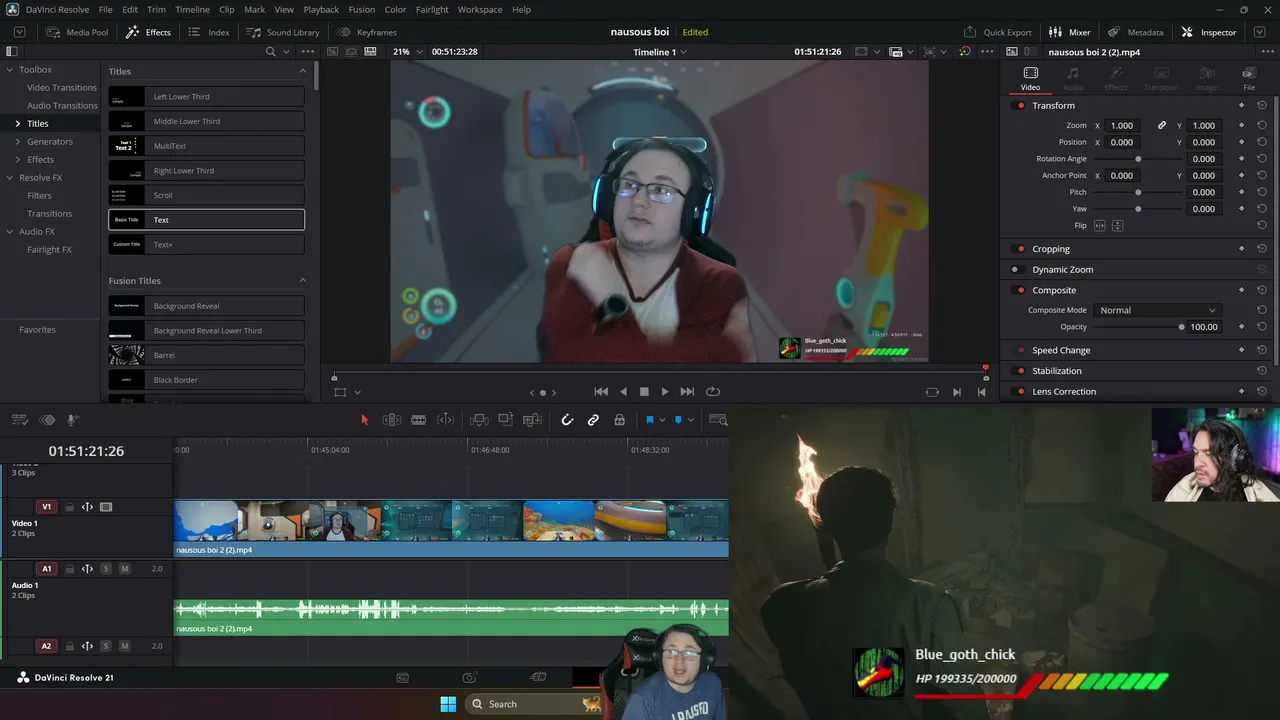Click the Match Frame icon below the viewer
This screenshot has width=1280, height=720.
click(x=932, y=392)
